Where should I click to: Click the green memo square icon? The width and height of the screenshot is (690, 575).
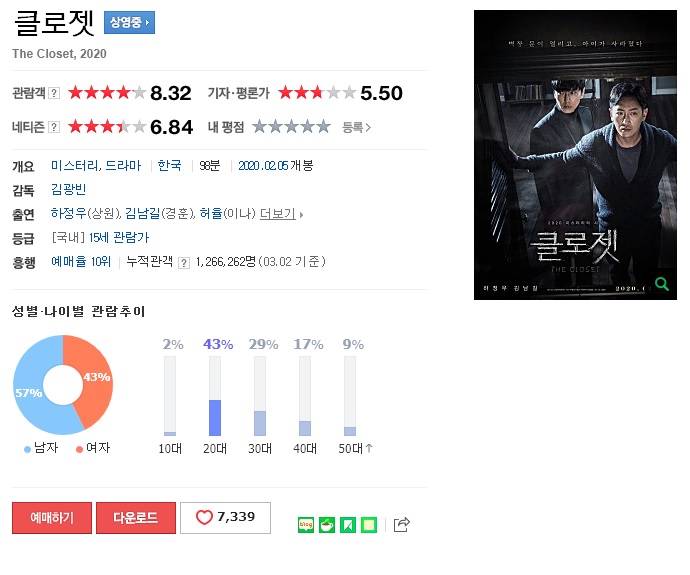(369, 524)
